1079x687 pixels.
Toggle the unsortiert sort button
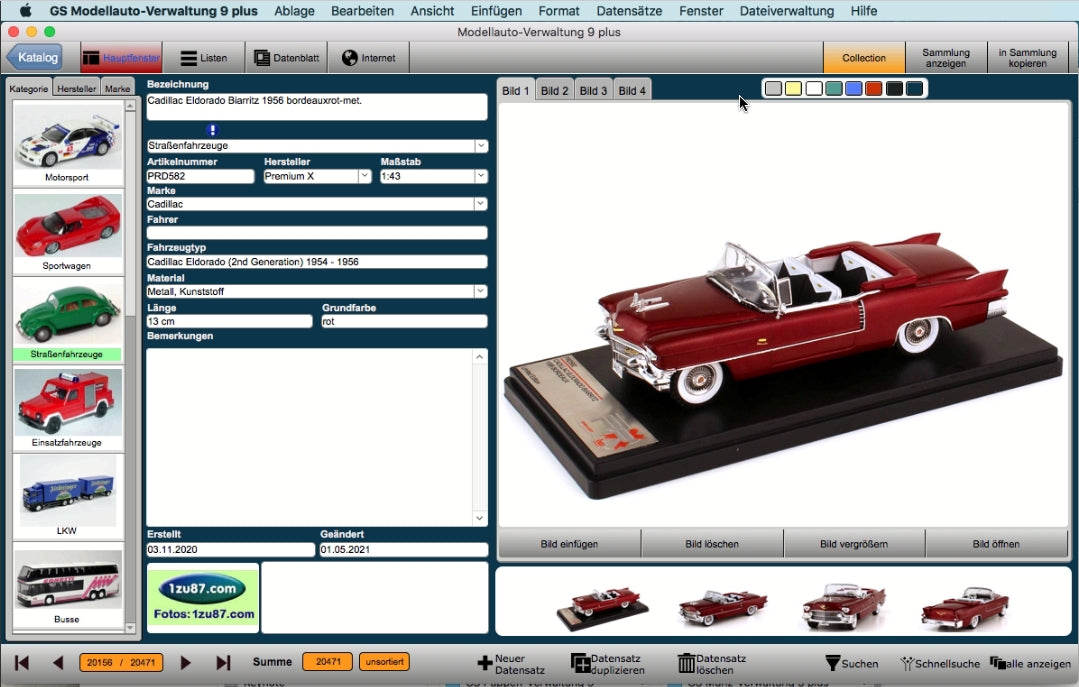coord(385,662)
